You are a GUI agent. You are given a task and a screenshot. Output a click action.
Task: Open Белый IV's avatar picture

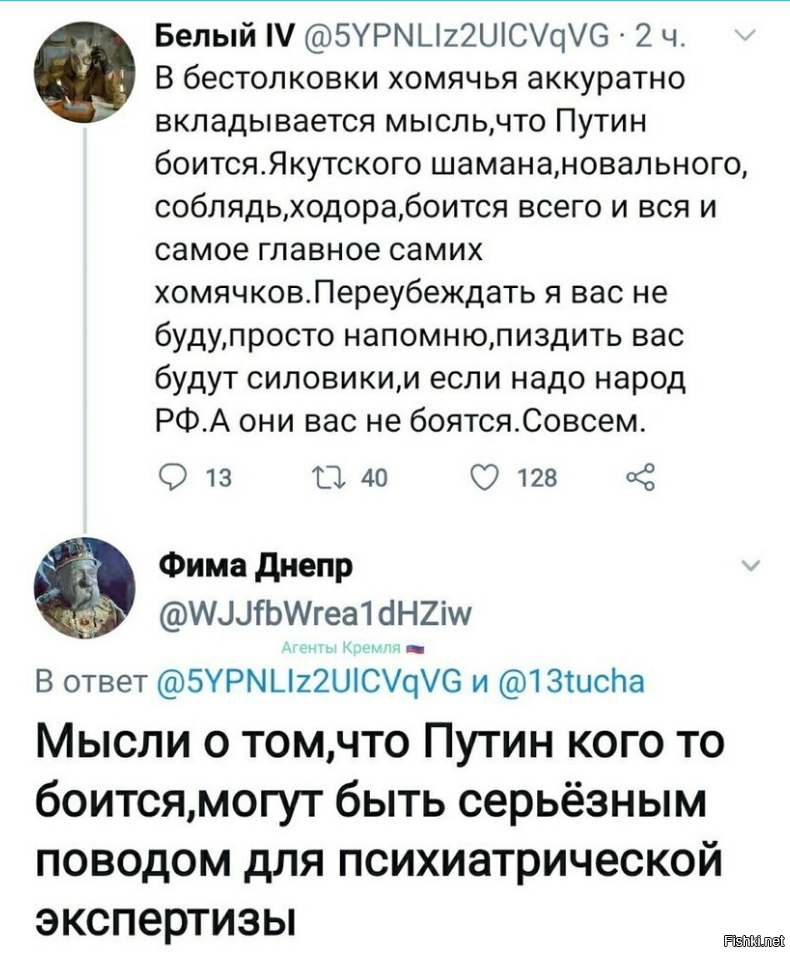(x=84, y=71)
